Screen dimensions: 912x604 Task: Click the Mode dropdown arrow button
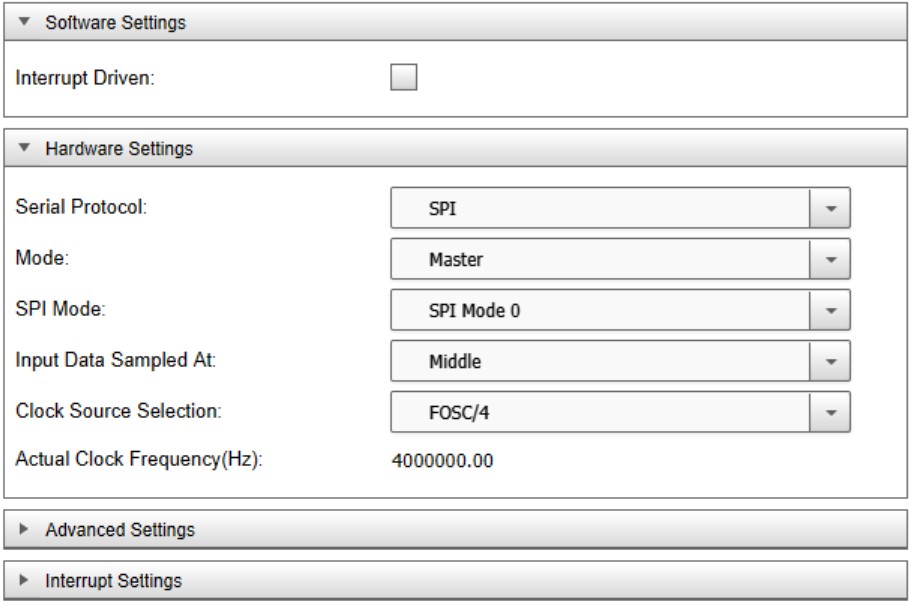click(x=830, y=259)
